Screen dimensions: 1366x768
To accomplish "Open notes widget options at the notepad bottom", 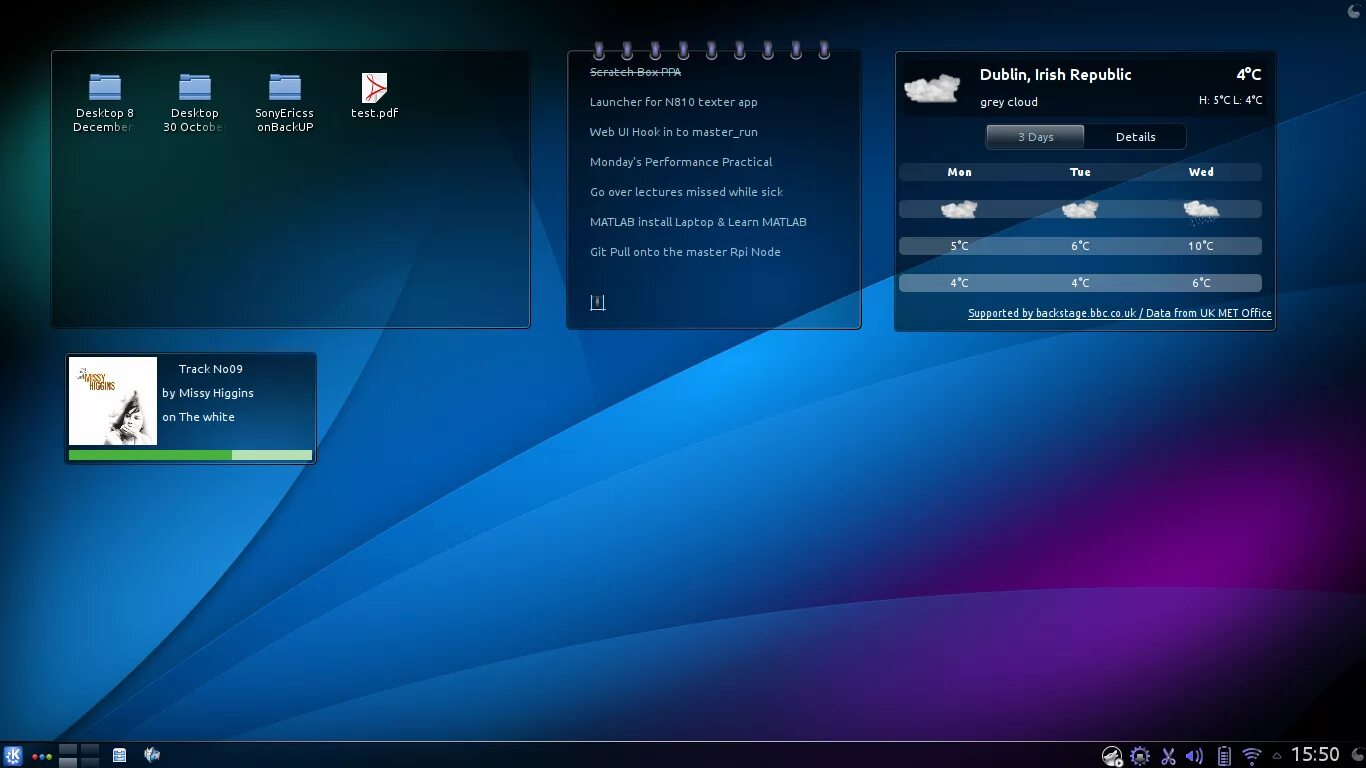I will pos(597,301).
